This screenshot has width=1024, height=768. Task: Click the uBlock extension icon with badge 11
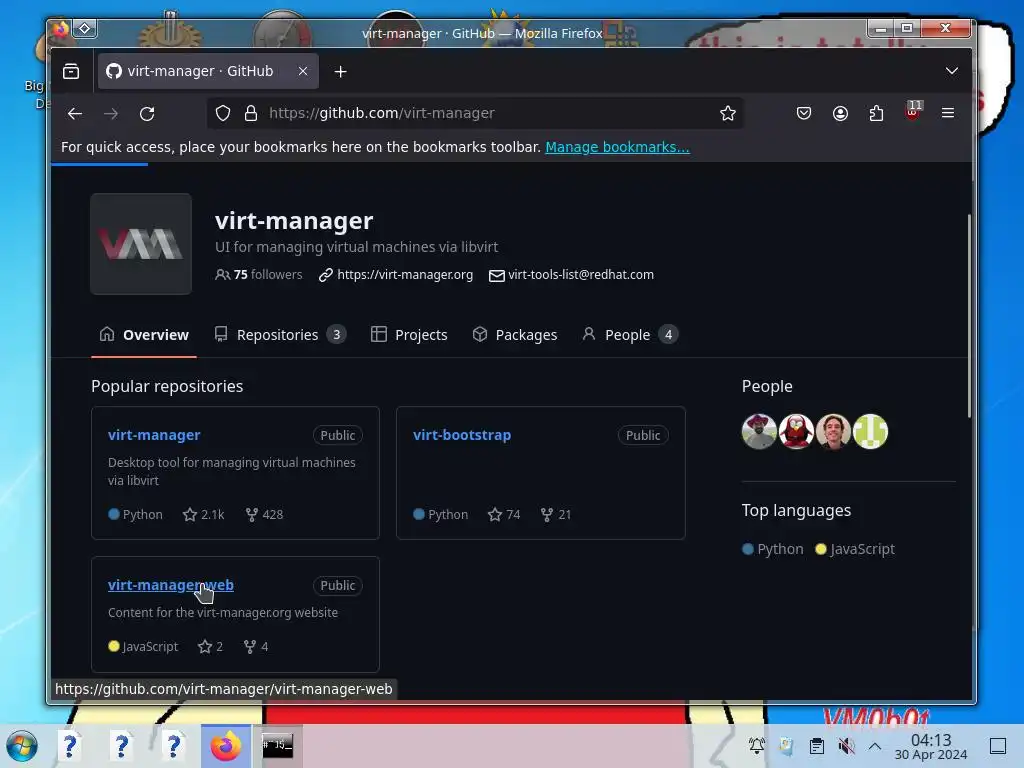[x=913, y=112]
